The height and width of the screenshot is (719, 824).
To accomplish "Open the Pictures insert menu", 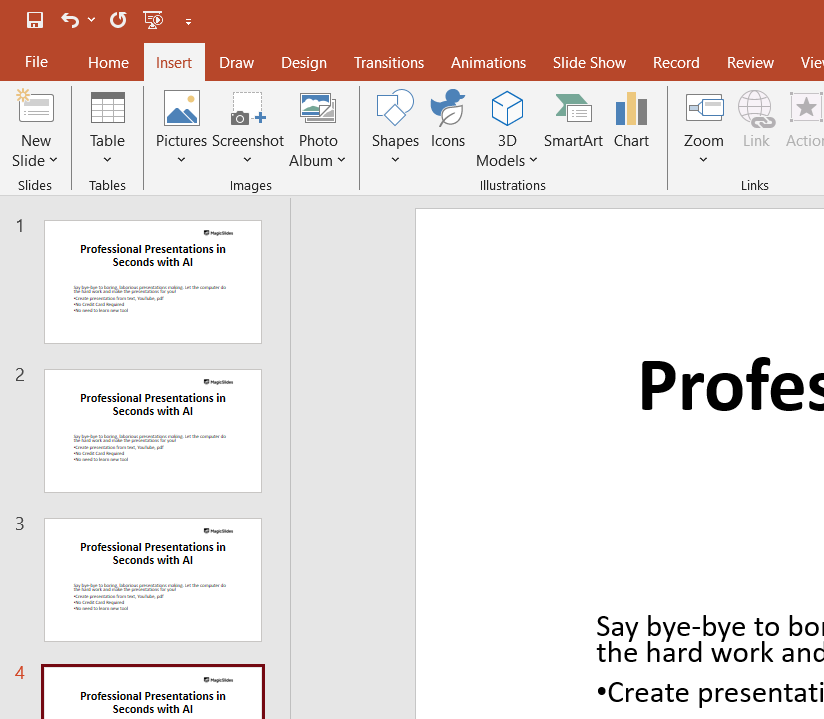I will (181, 125).
